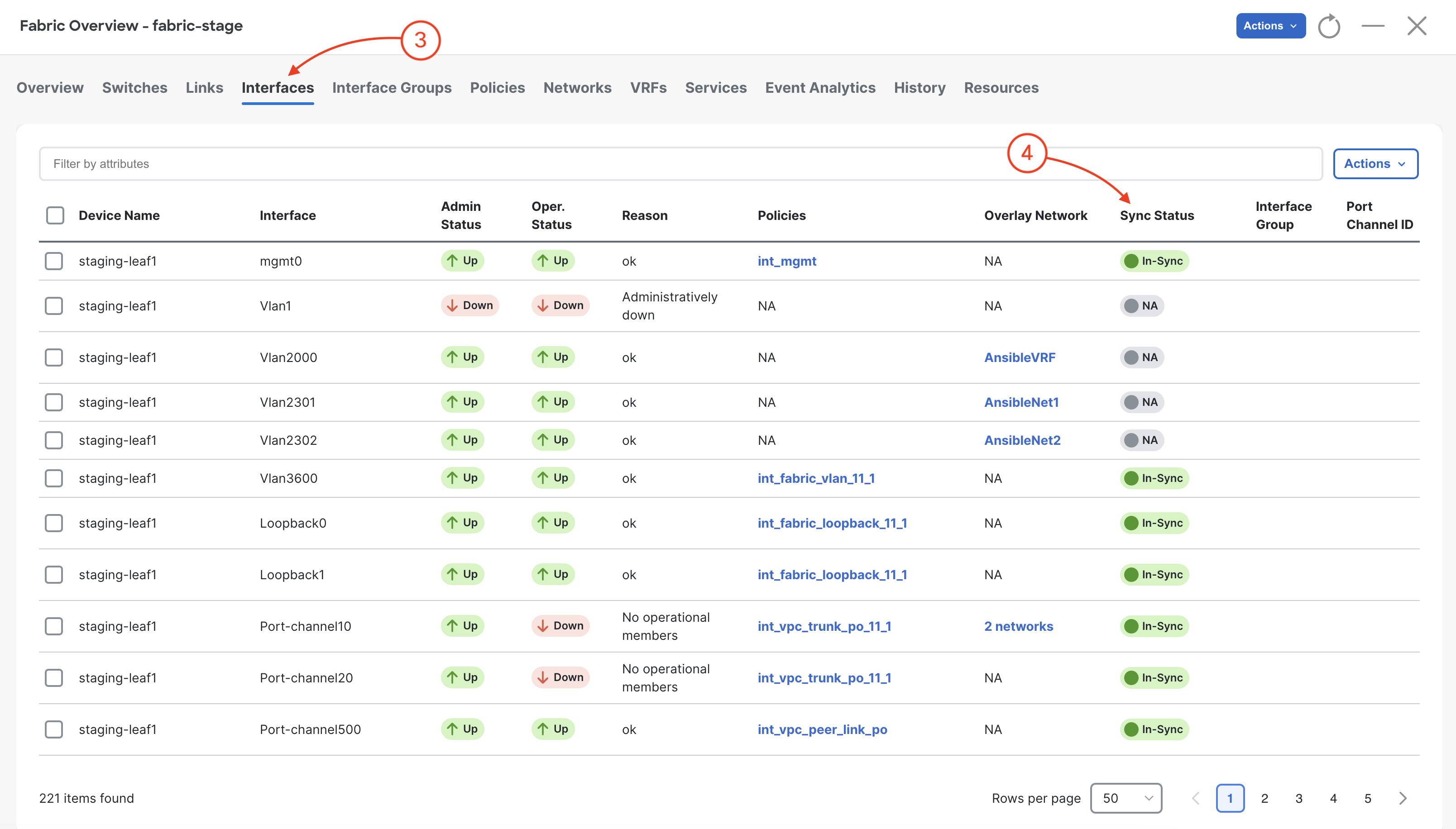Check the Vlan2302 interface row
The width and height of the screenshot is (1456, 829).
pyautogui.click(x=54, y=441)
